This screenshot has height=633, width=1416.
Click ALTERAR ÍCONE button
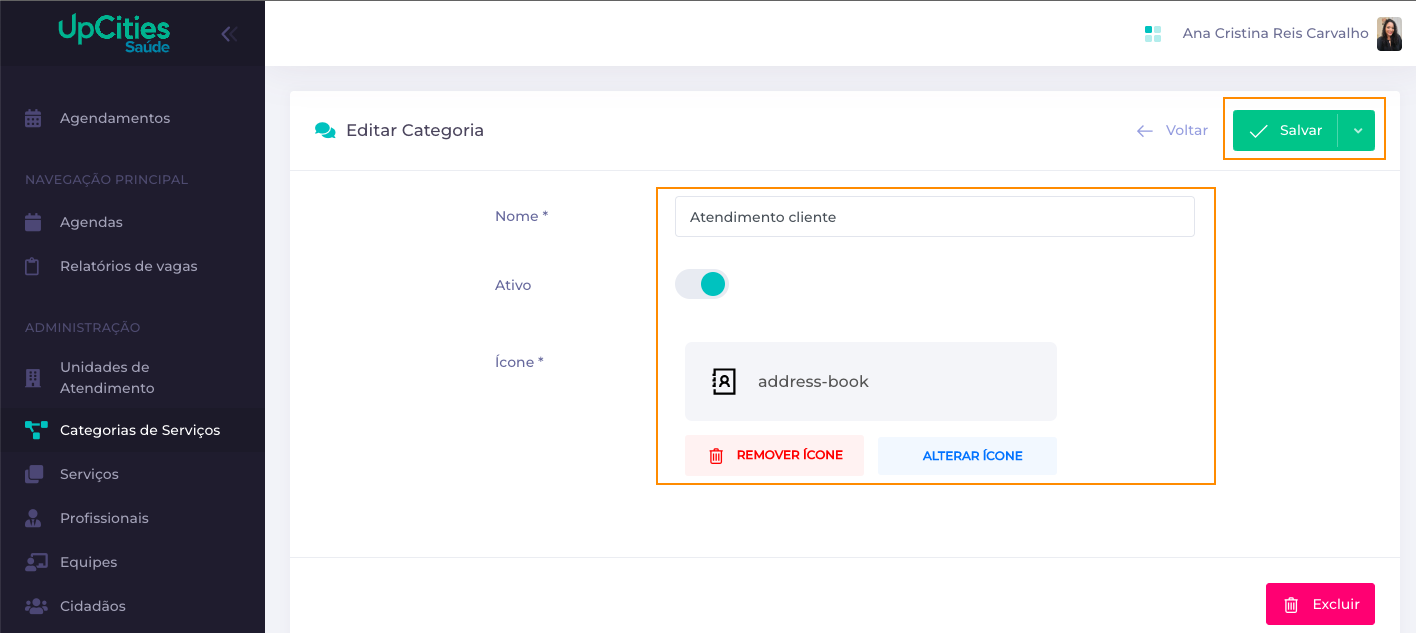[x=967, y=455]
